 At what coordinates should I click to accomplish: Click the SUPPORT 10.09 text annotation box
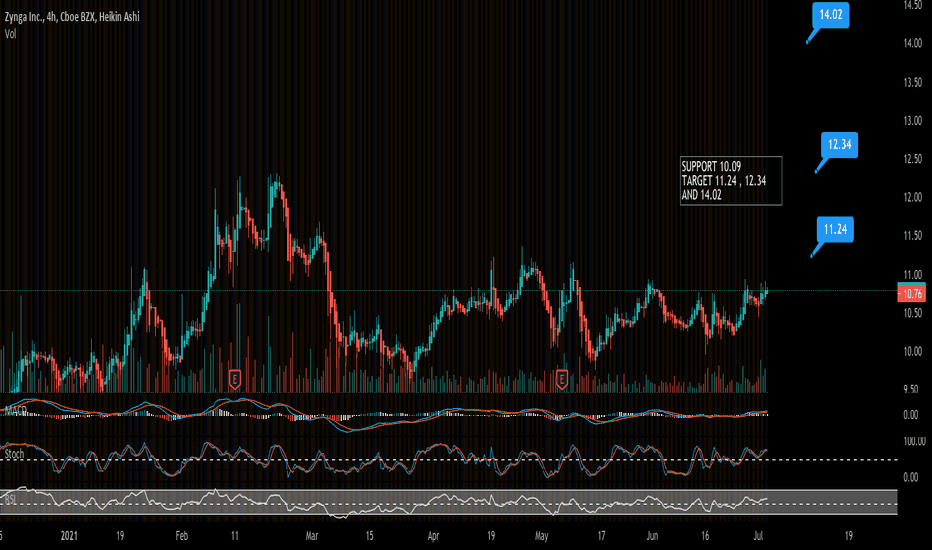coord(731,181)
